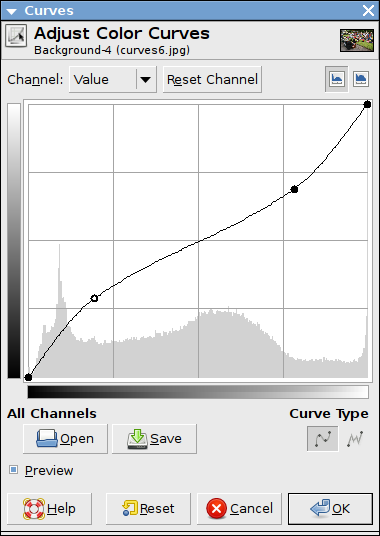Select the hollow control point on the curve
The height and width of the screenshot is (536, 380).
94,298
